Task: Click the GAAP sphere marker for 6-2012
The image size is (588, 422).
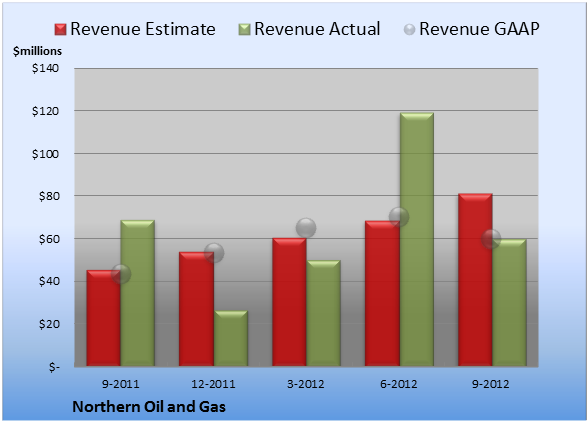Action: 399,217
